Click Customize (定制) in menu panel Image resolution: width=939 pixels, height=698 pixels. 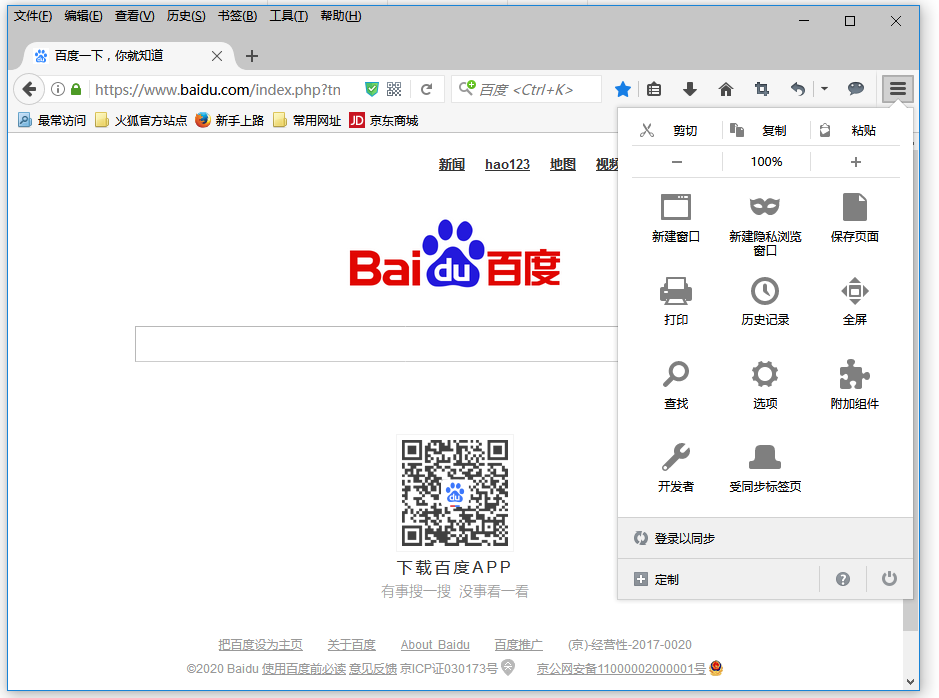coord(719,579)
